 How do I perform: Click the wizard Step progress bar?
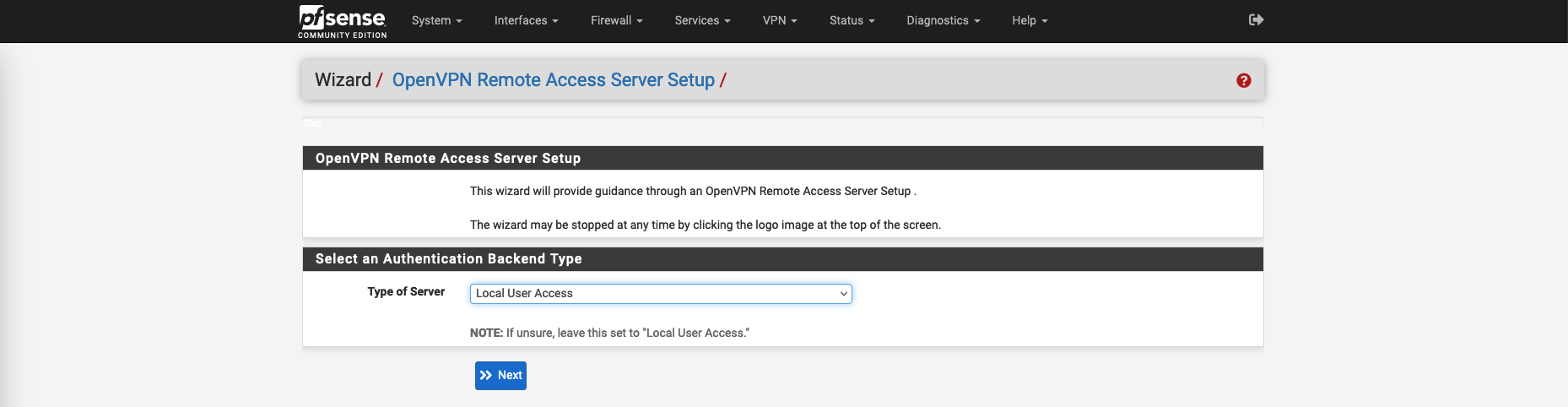tap(782, 122)
